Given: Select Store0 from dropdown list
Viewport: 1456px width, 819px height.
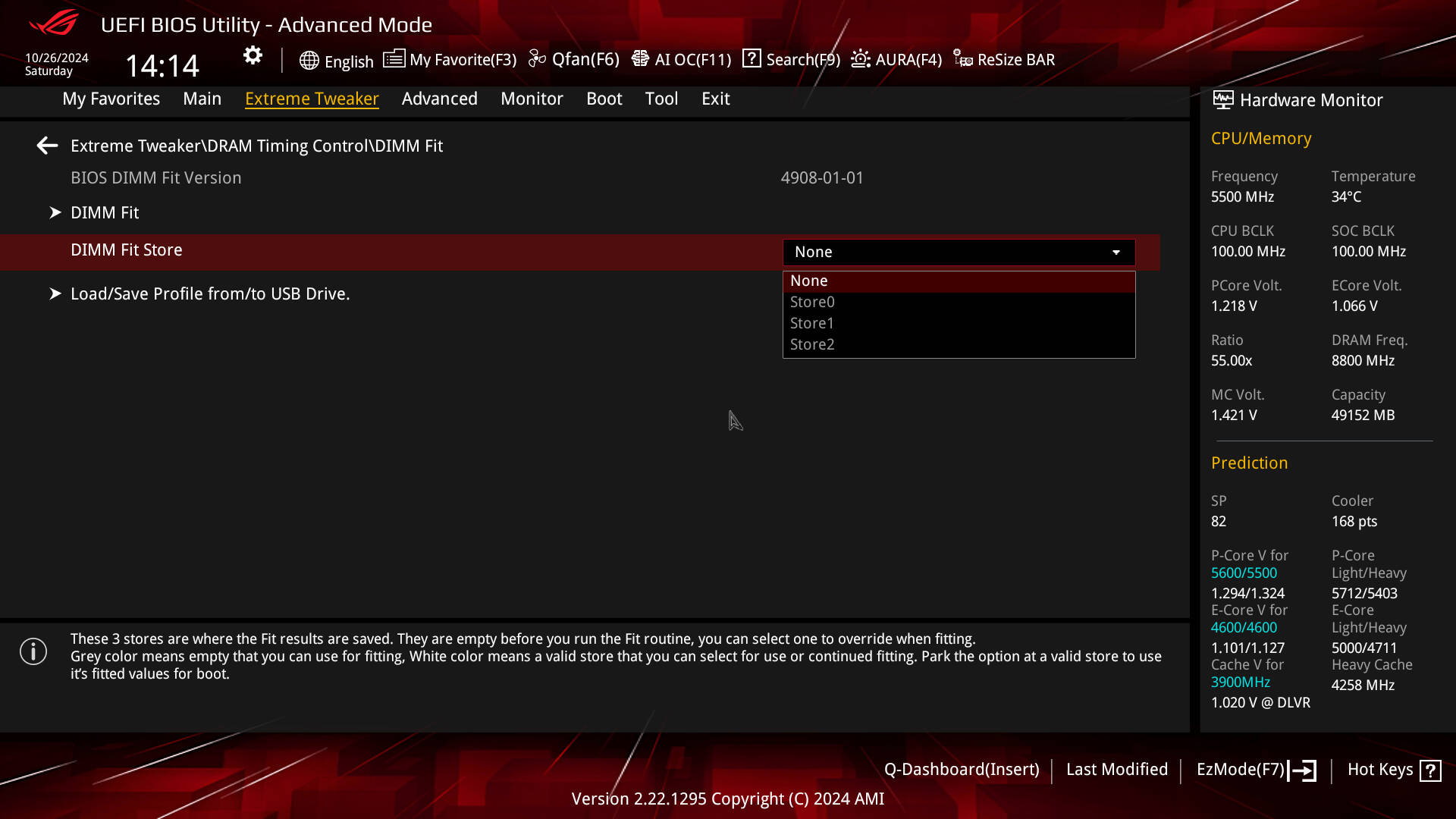Looking at the screenshot, I should [812, 302].
